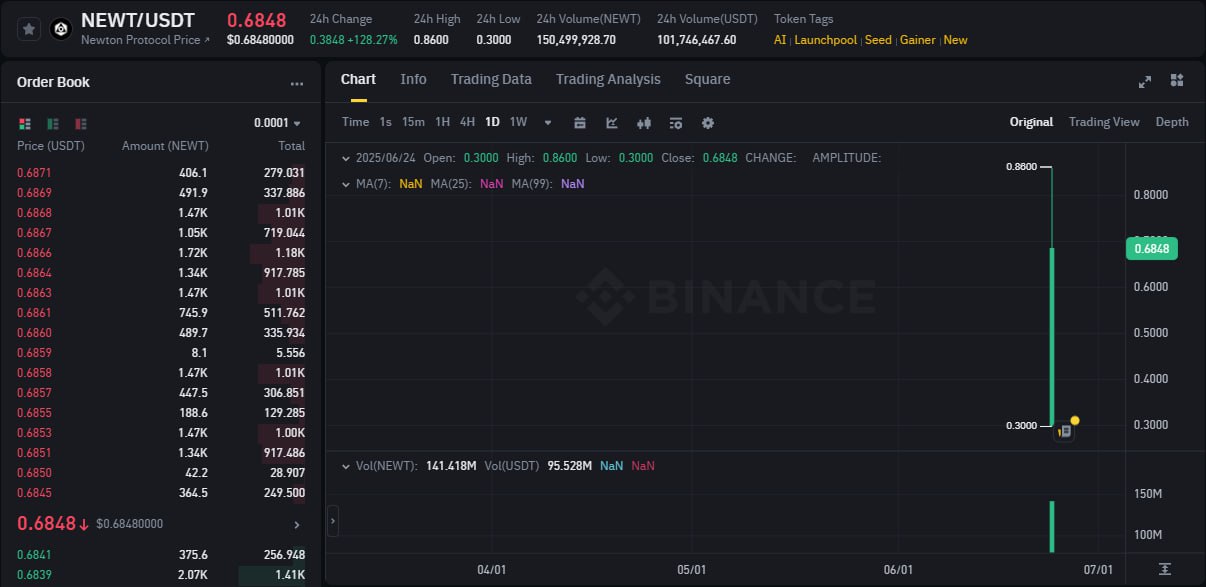The height and width of the screenshot is (587, 1206).
Task: Reset chart scale icon at bottom right
Action: click(x=1165, y=569)
